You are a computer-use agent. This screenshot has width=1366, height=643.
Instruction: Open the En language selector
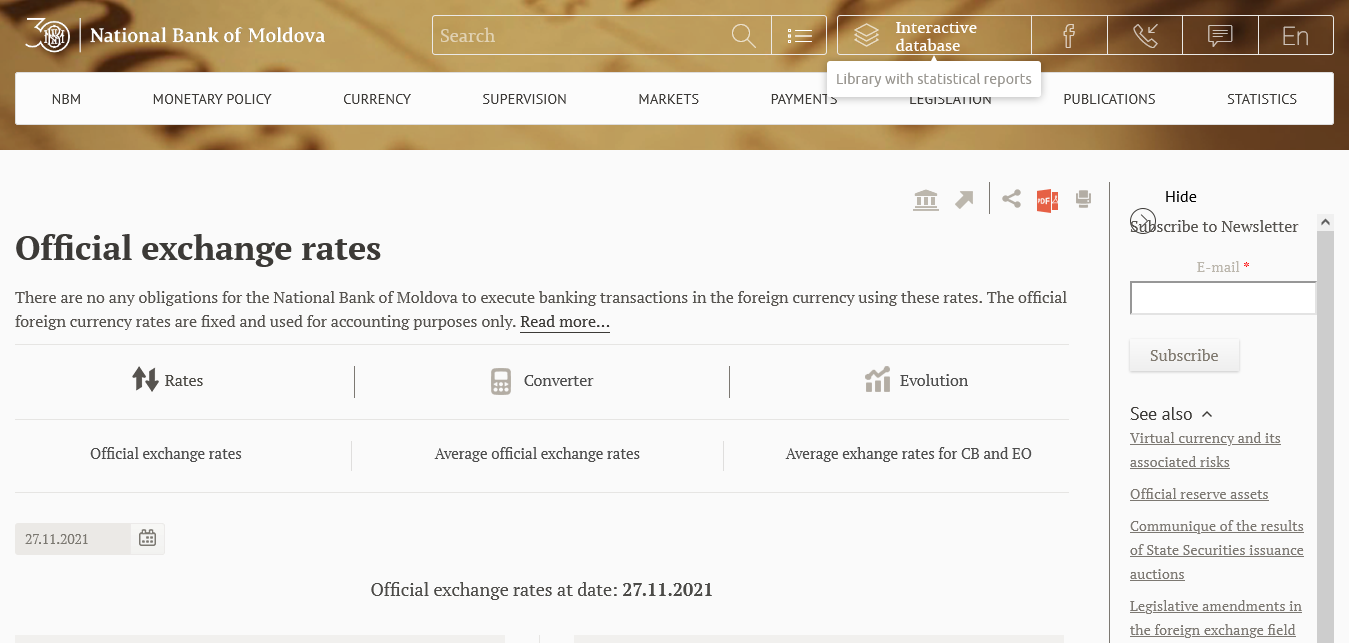[x=1295, y=36]
